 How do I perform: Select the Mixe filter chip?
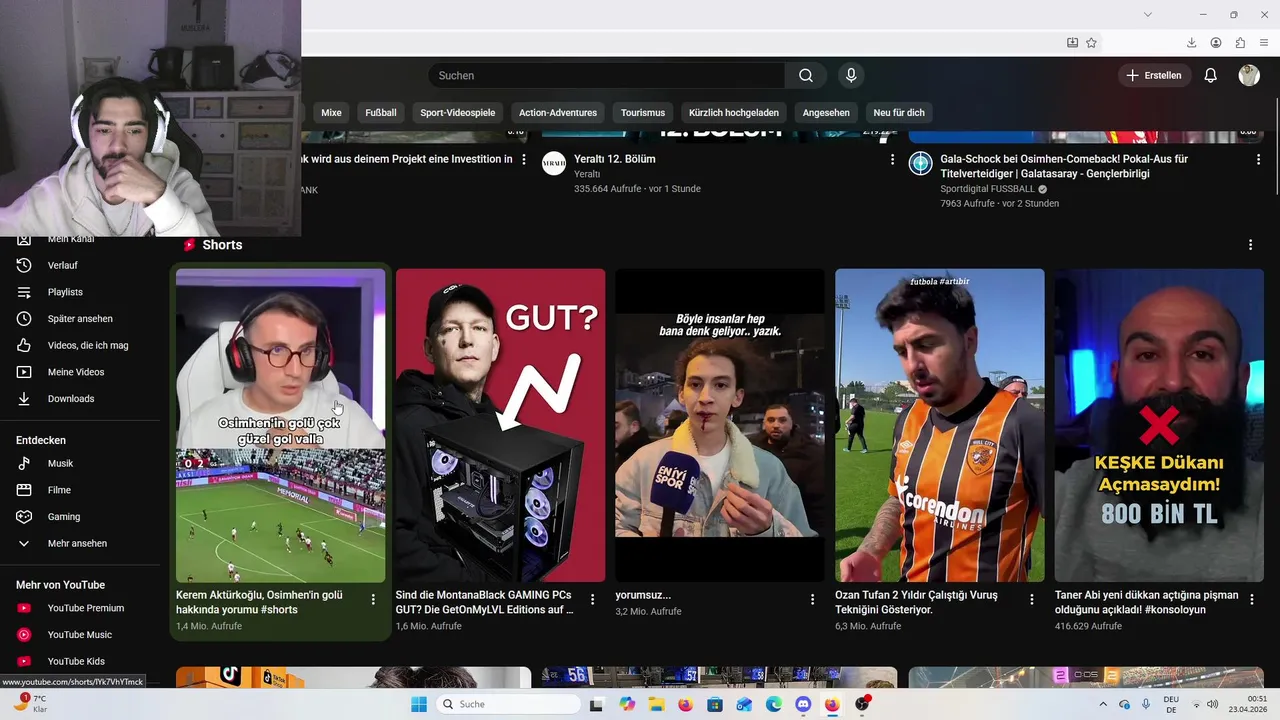pos(331,113)
